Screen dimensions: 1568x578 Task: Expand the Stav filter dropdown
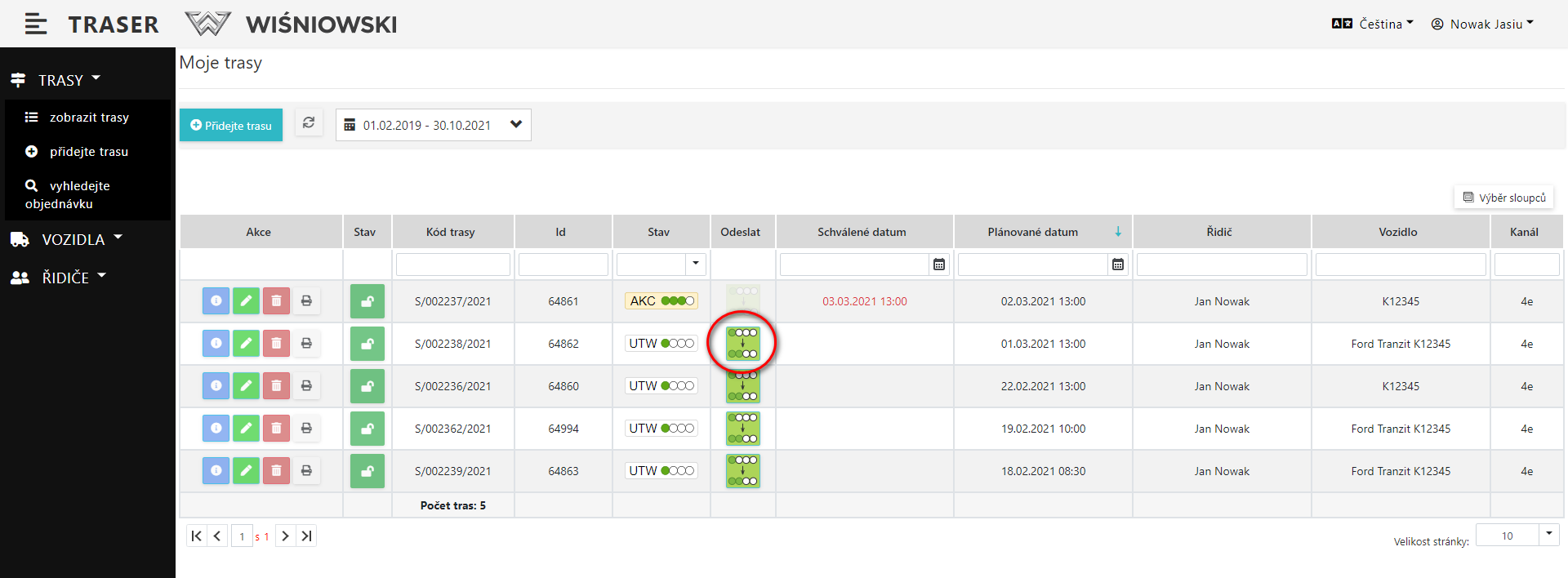[695, 264]
